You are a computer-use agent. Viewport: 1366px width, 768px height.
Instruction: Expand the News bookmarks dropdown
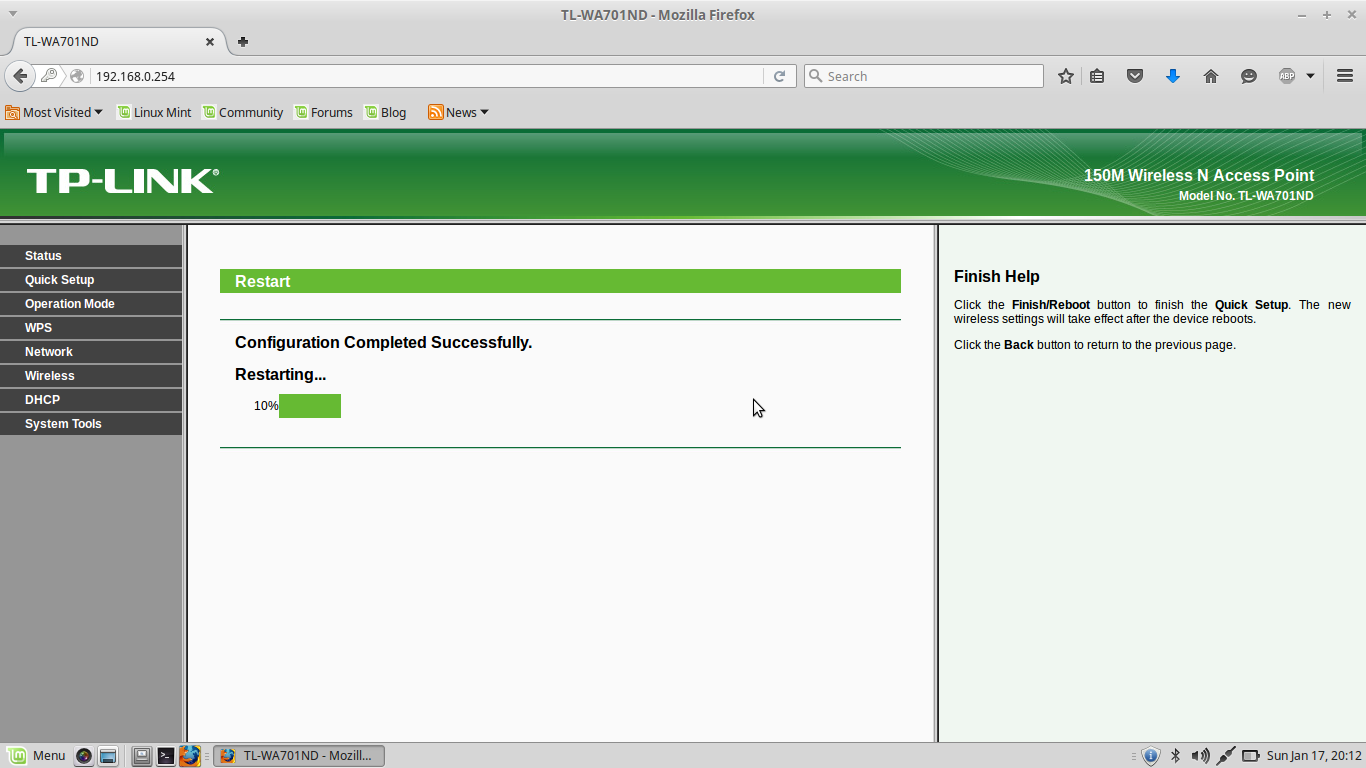(x=457, y=112)
